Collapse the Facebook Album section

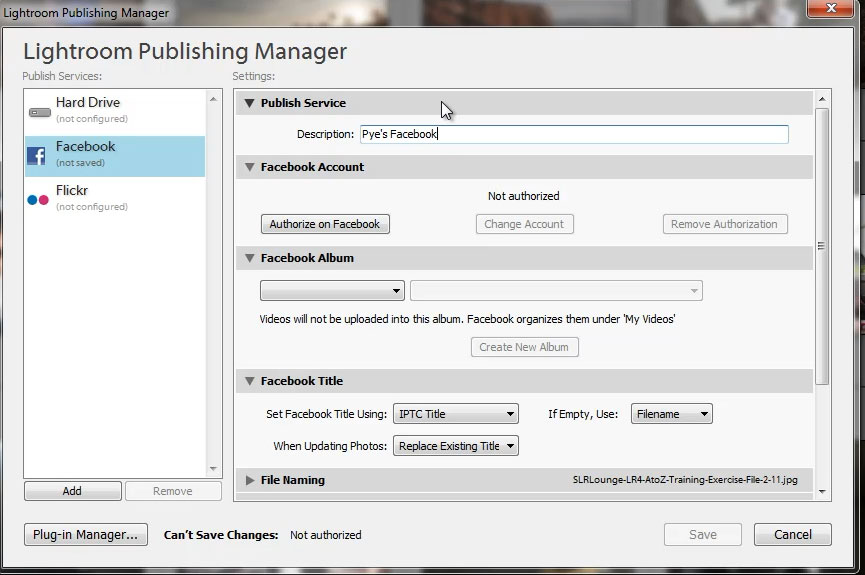(249, 258)
